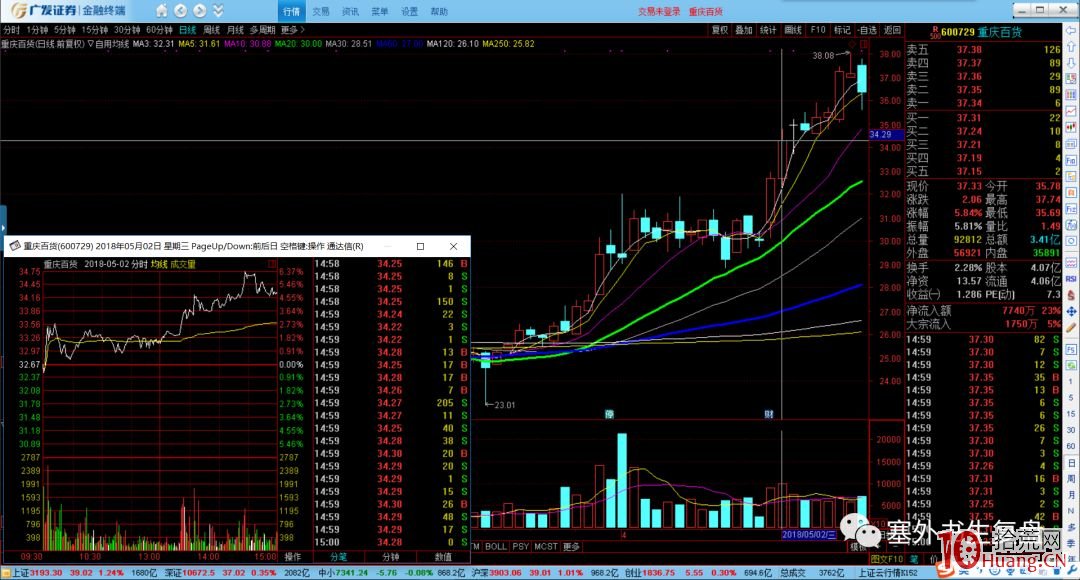Image resolution: width=1080 pixels, height=580 pixels.
Task: Switch chart to 1分钟 period
Action: (37, 30)
